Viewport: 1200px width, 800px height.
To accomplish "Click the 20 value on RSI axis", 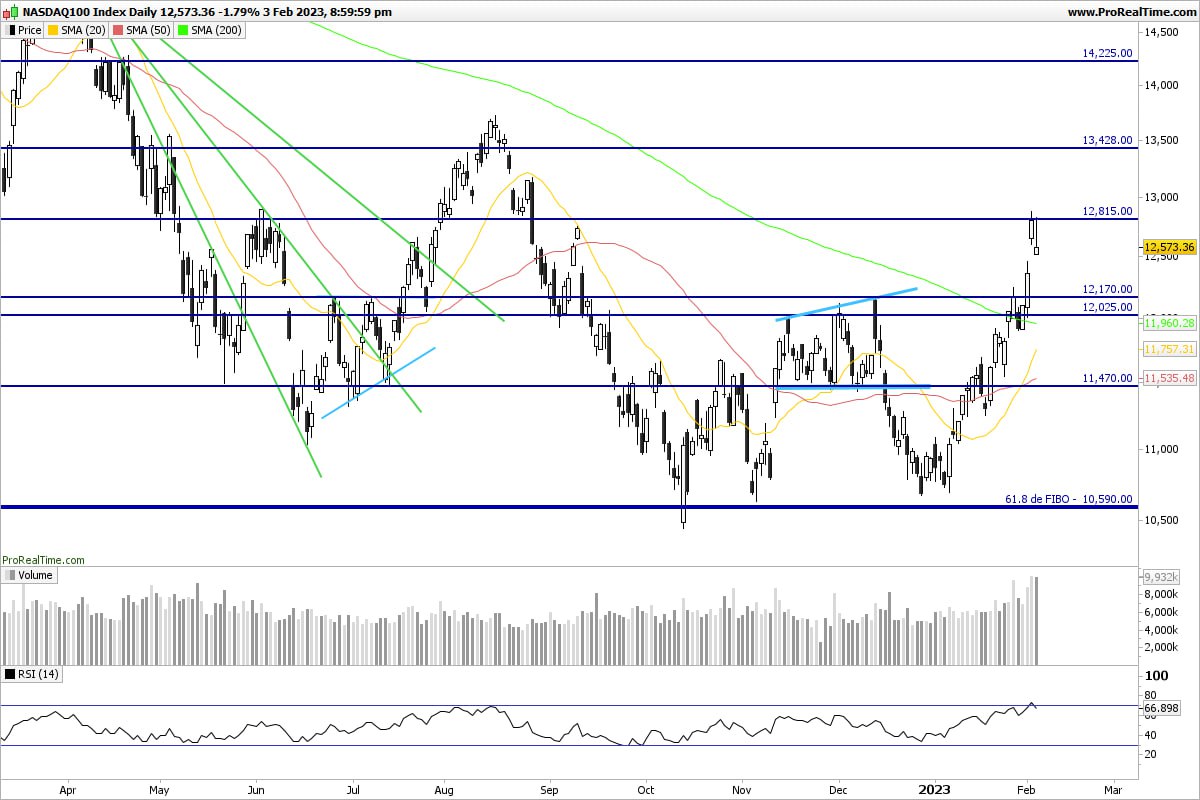I will (x=1150, y=755).
